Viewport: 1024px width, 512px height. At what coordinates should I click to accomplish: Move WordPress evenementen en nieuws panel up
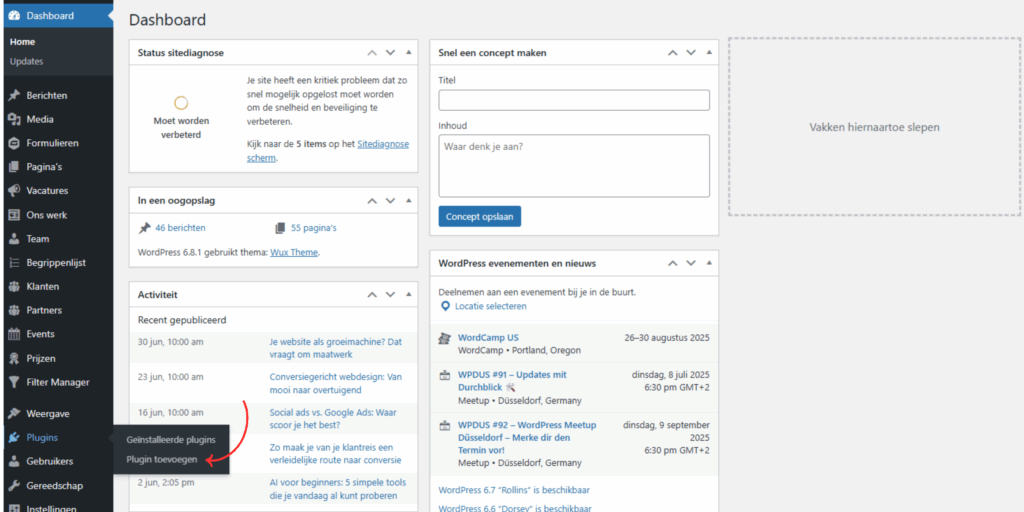click(x=673, y=263)
